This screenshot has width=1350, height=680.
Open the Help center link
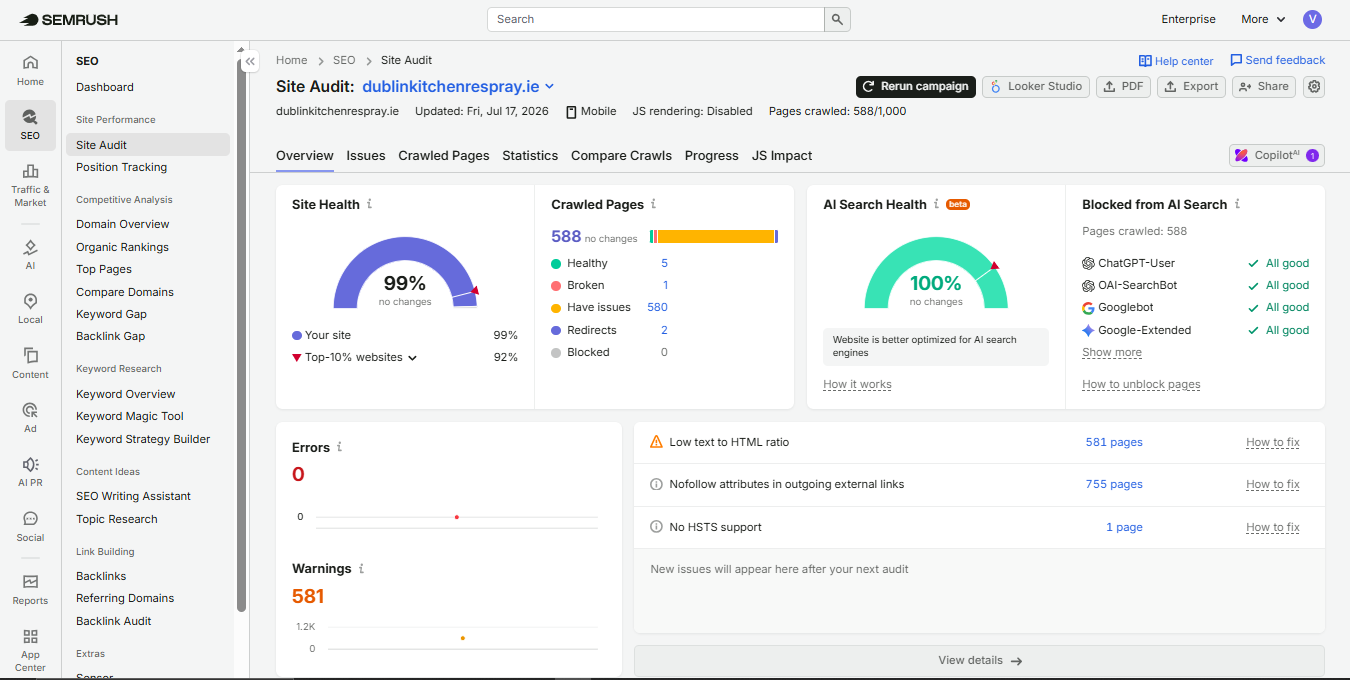(x=1176, y=61)
